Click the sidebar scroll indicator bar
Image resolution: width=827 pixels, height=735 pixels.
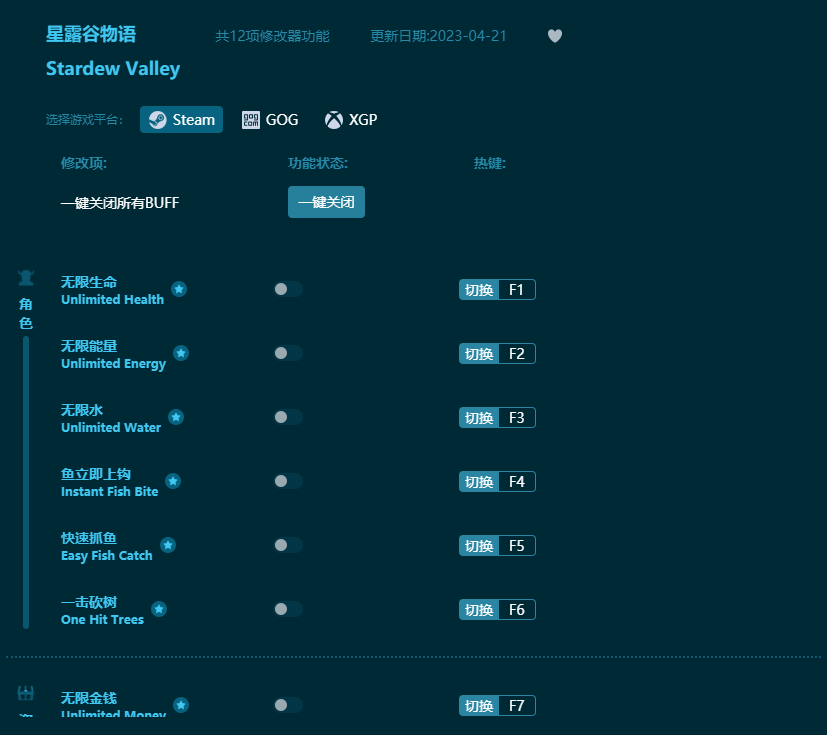point(24,460)
